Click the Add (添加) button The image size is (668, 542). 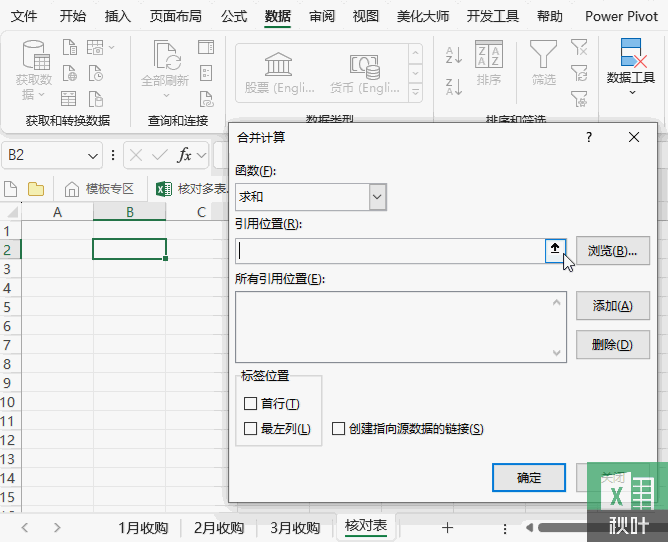[613, 306]
